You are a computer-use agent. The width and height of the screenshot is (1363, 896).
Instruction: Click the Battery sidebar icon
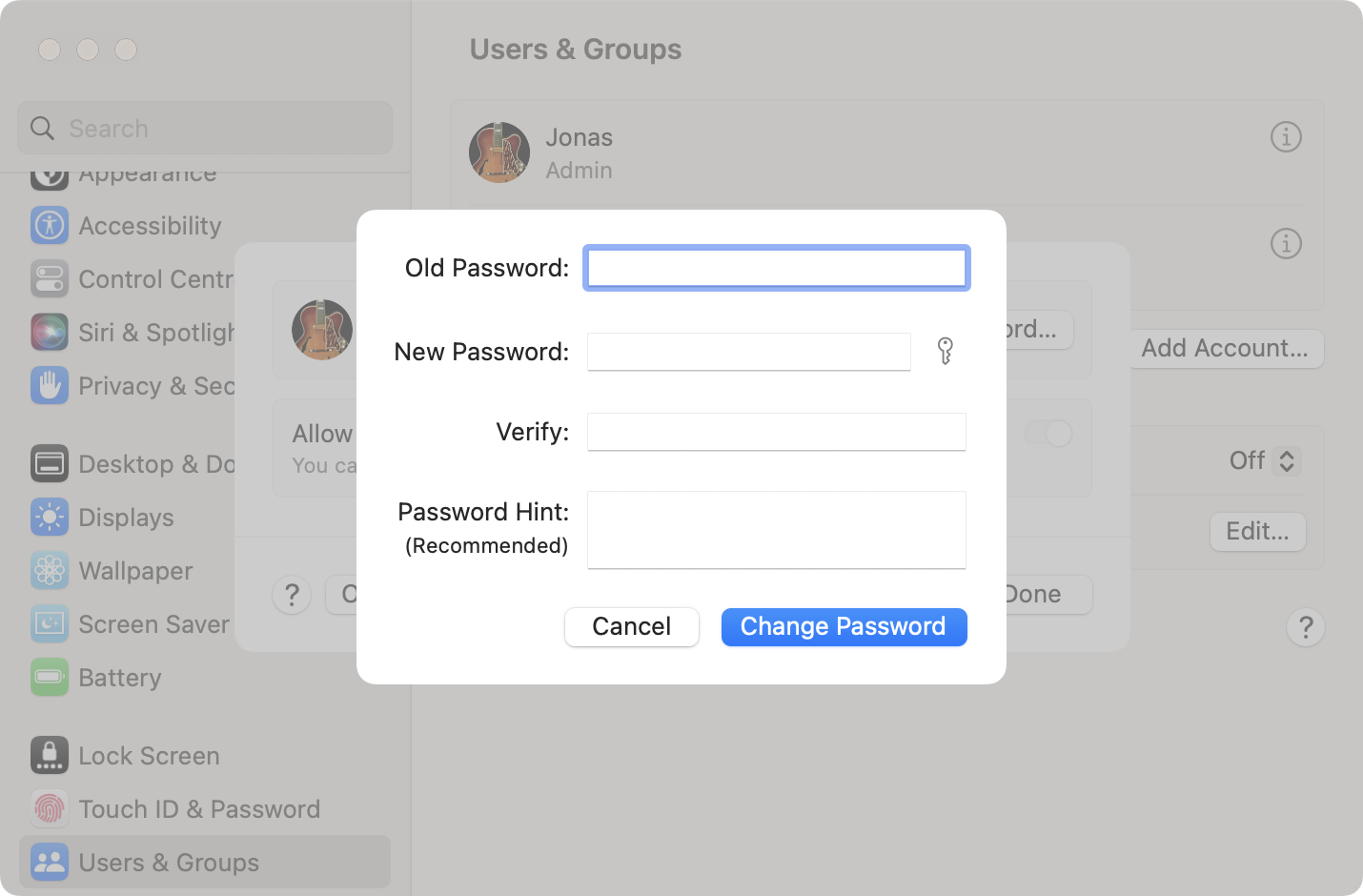tap(50, 678)
